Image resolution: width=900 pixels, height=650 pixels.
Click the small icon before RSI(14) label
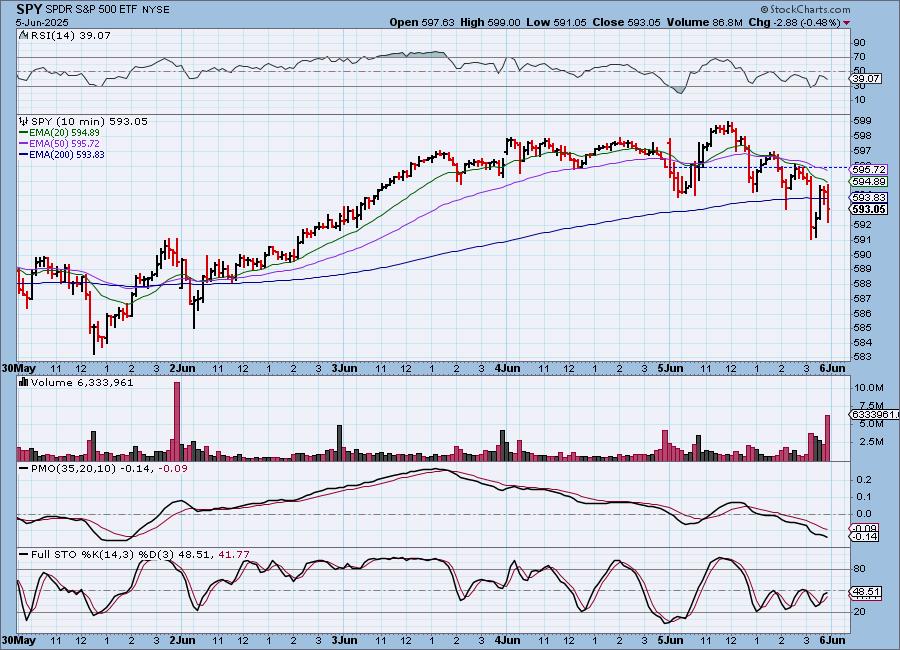tap(23, 36)
